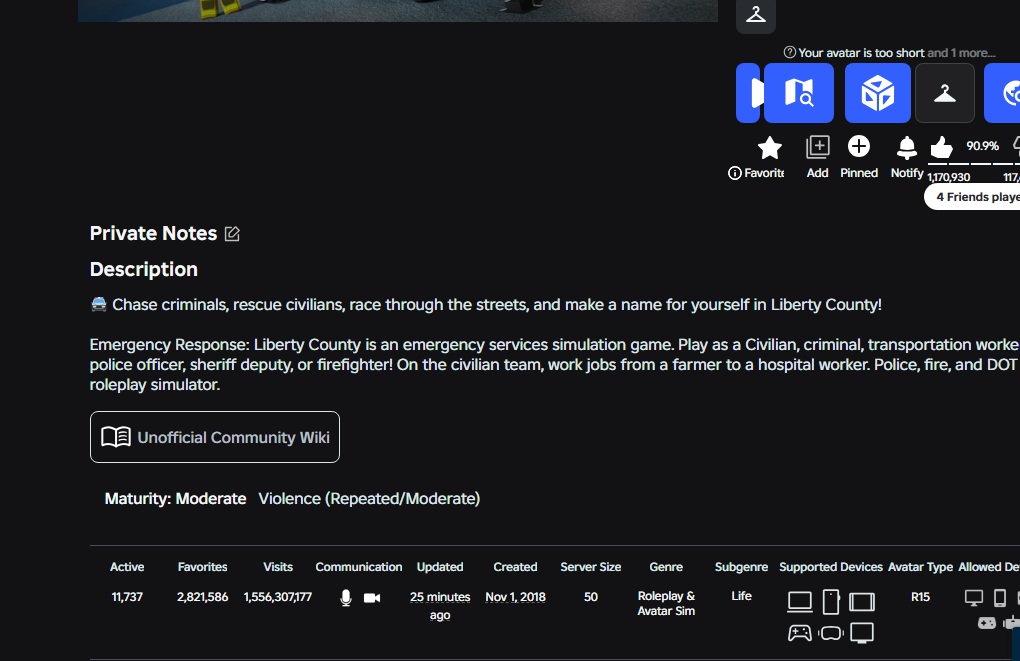Click the Private Notes heading
Screen dimensions: 1020x661
154,234
